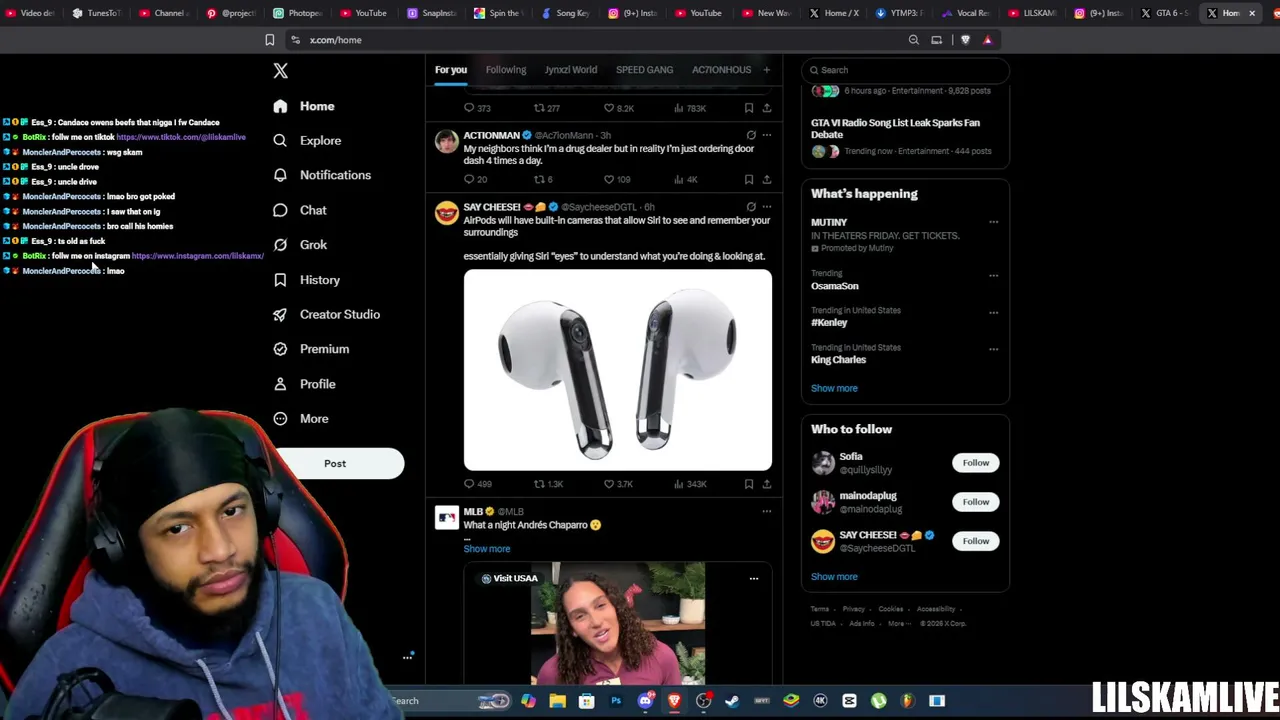Viewport: 1280px width, 720px height.
Task: Click the zoom icon in the address bar
Action: click(913, 40)
